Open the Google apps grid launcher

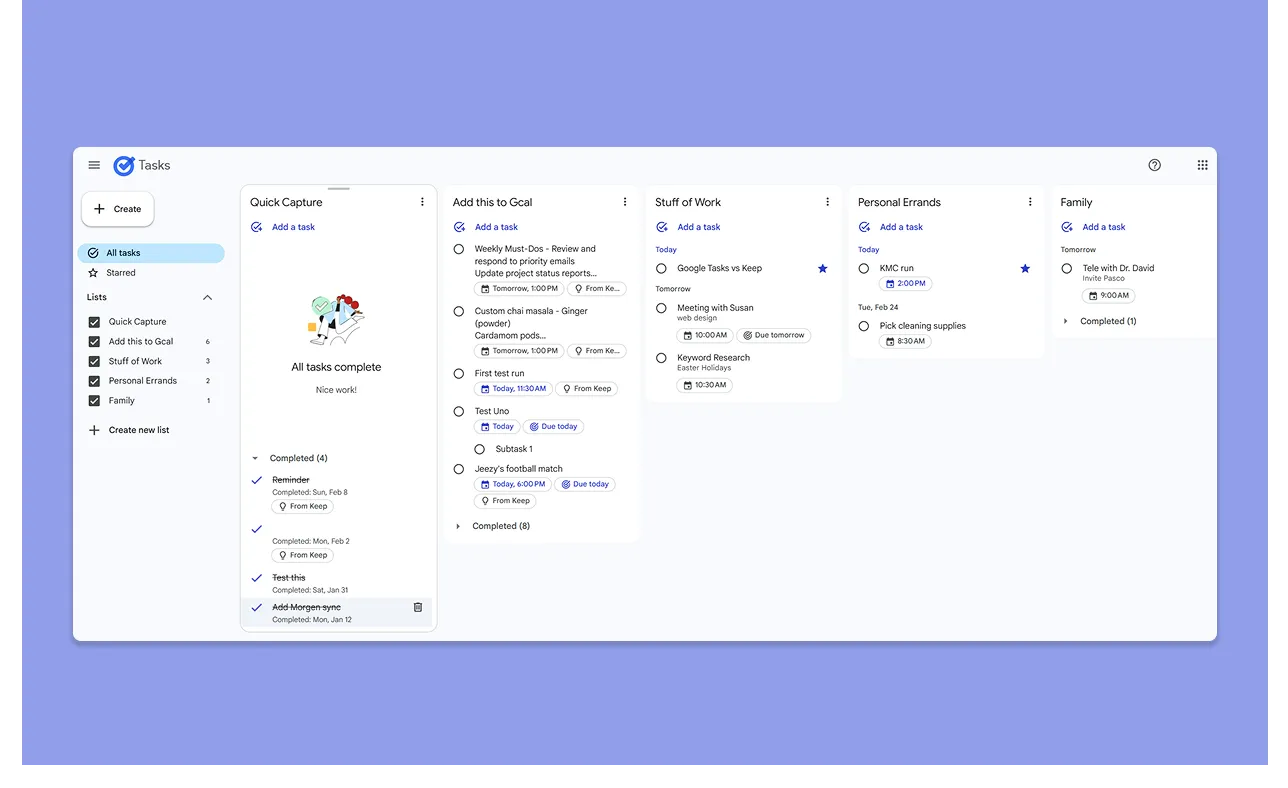tap(1202, 165)
